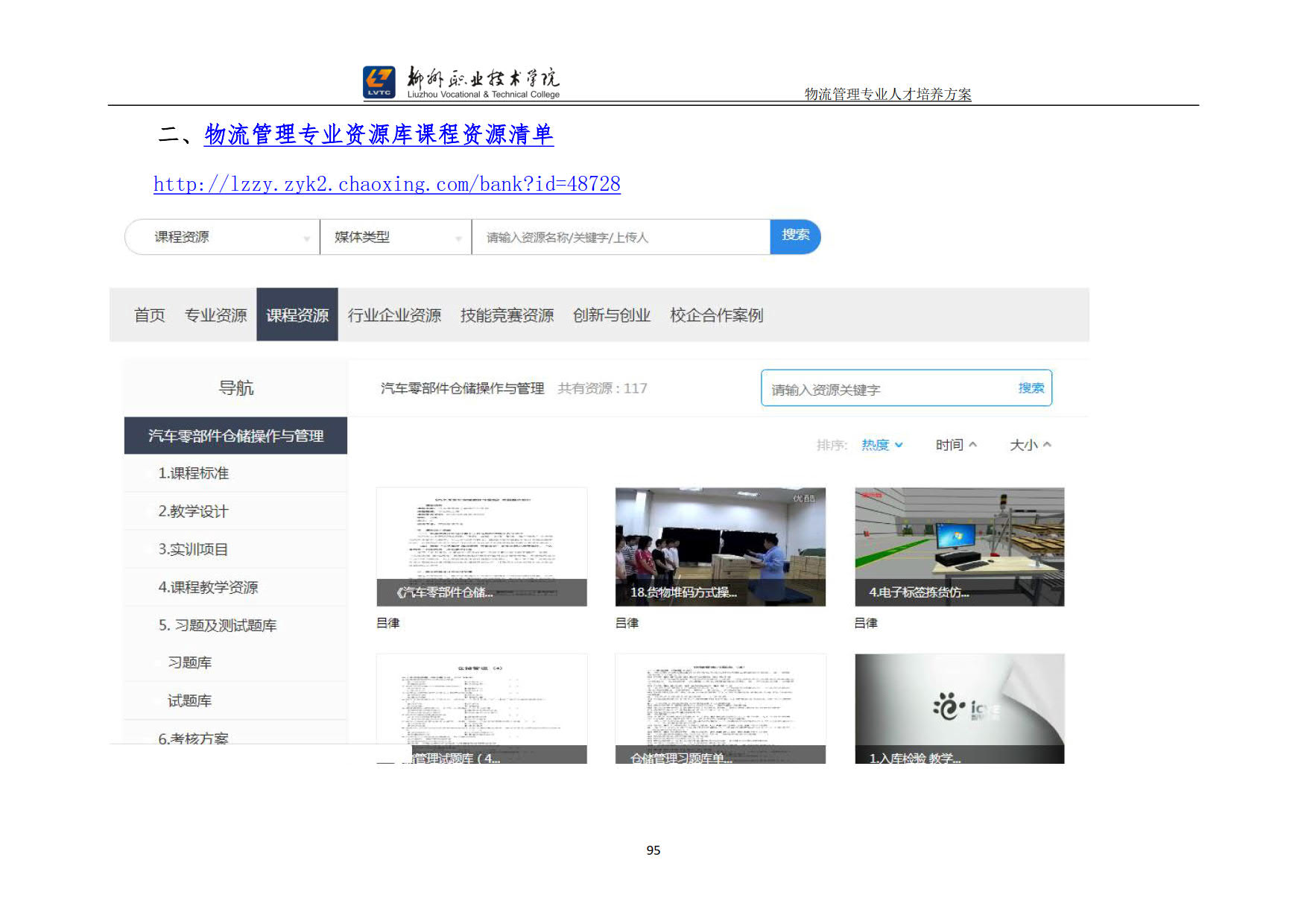Open the 1.入库检验 教学 thumbnail

click(959, 709)
